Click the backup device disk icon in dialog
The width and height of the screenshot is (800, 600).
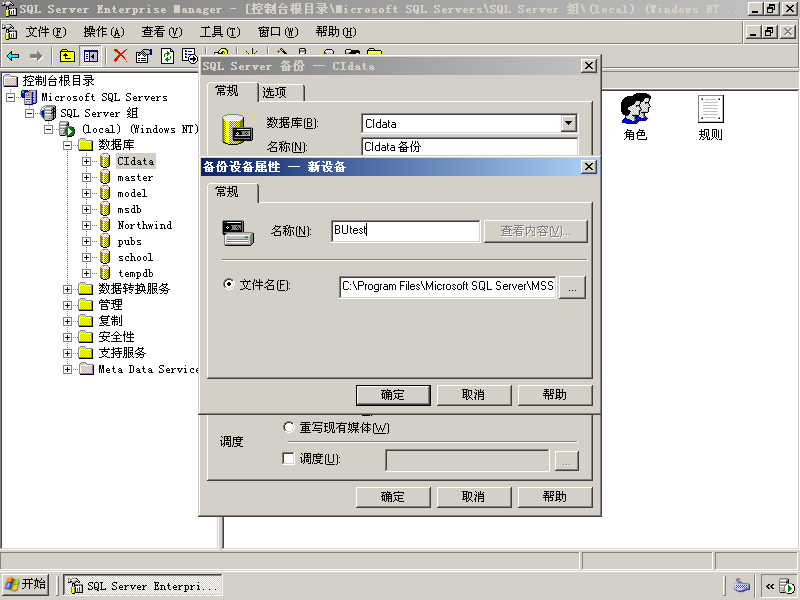coord(238,233)
